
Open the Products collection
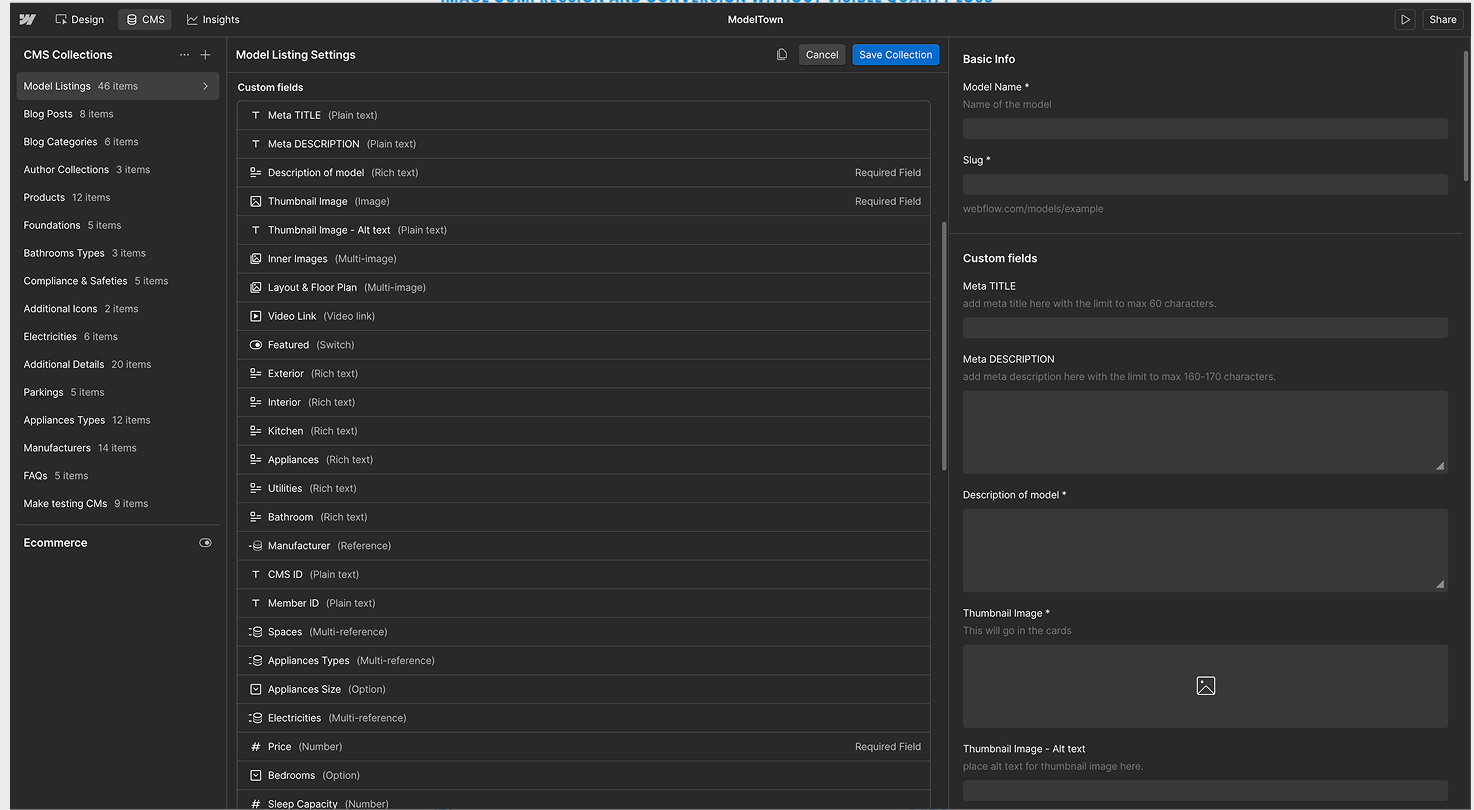(x=118, y=197)
